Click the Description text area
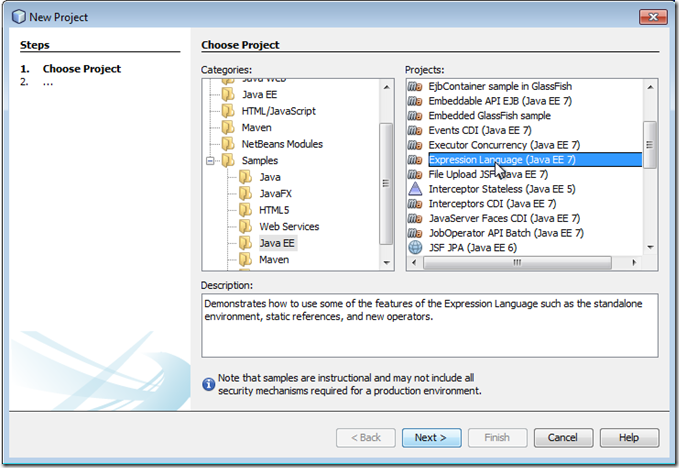Viewport: 679px width, 468px height. 430,326
